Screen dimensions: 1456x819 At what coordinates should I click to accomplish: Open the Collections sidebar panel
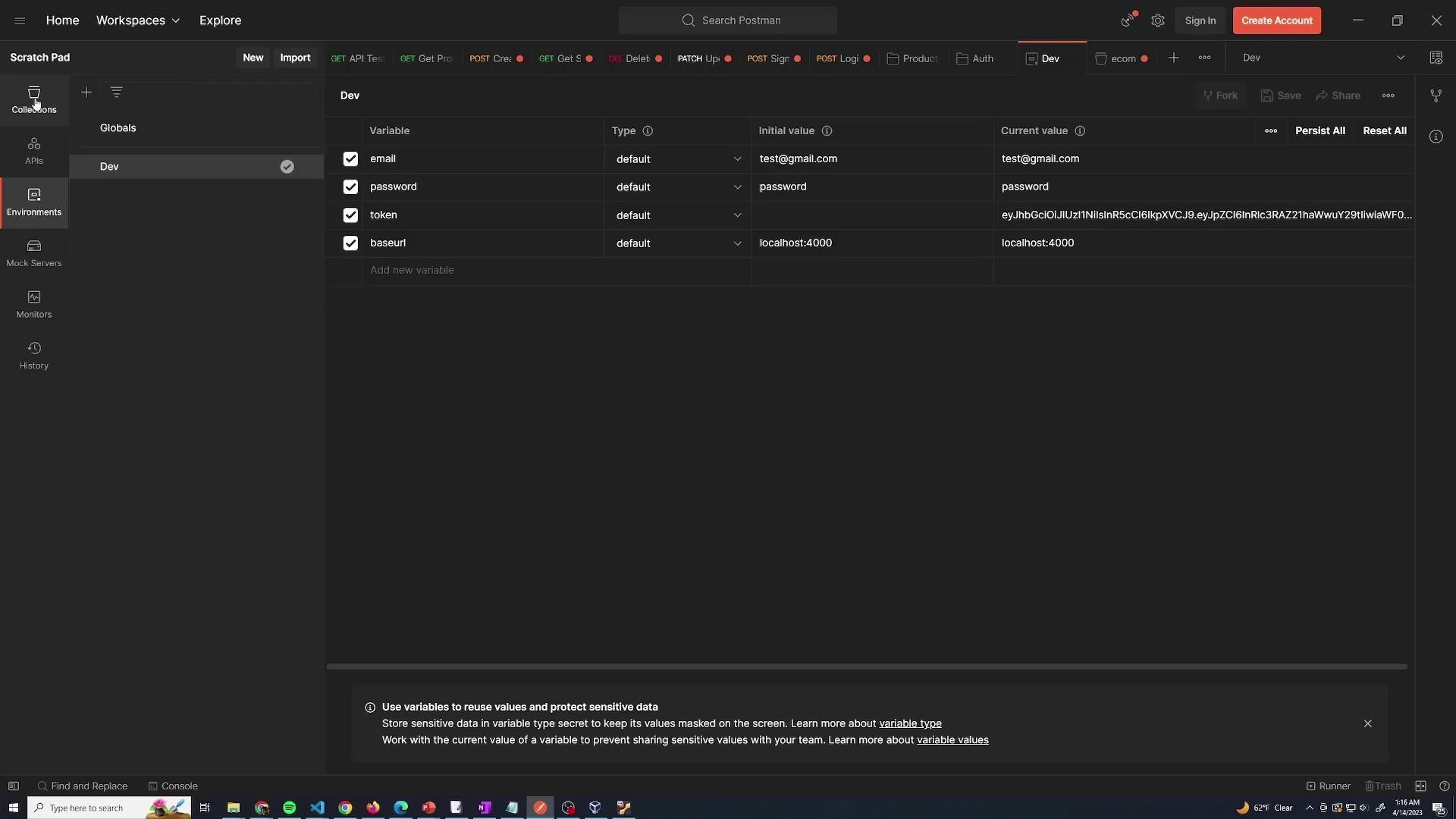coord(33,99)
